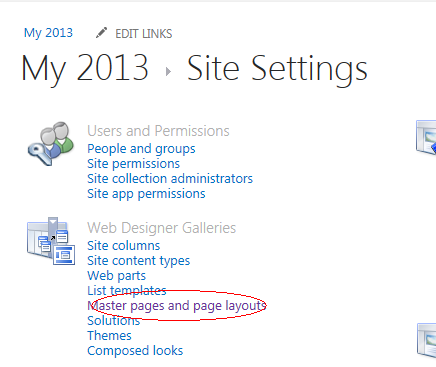The width and height of the screenshot is (436, 367).
Task: Open Web parts gallery
Action: [x=117, y=276]
